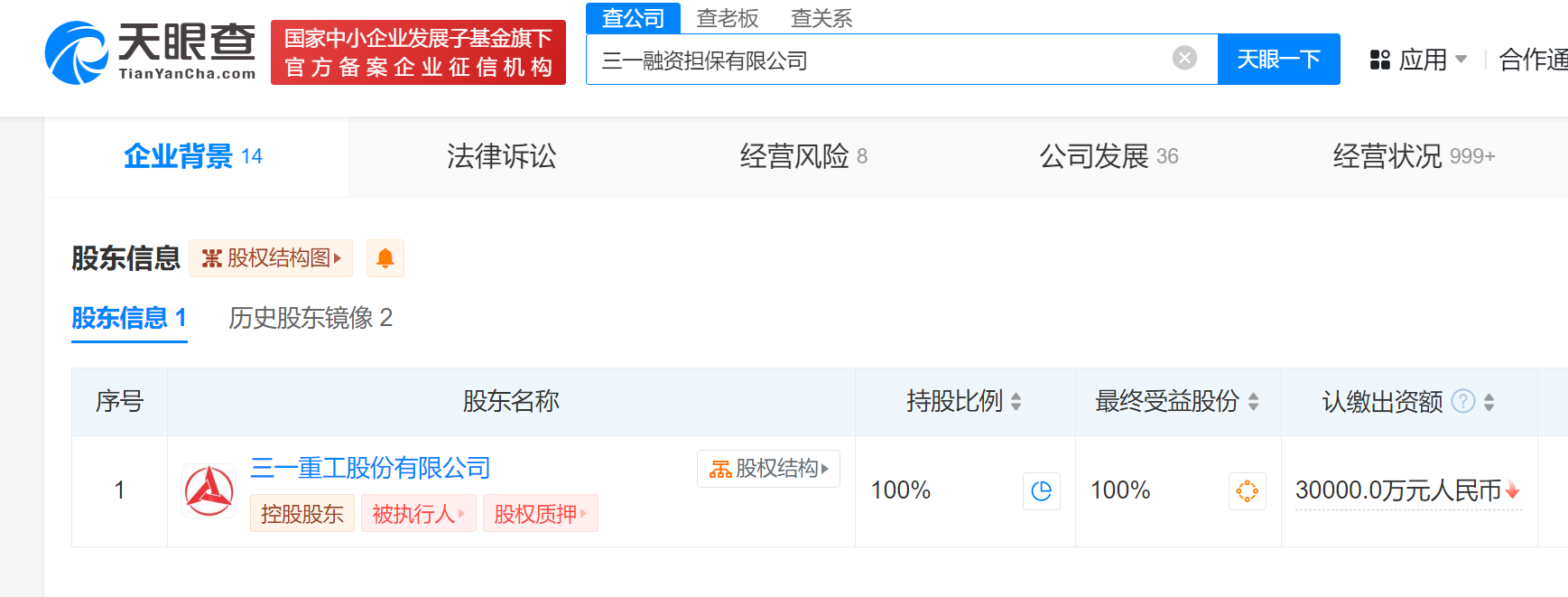Click the 股权结构 button in the shareholder row

[x=768, y=469]
